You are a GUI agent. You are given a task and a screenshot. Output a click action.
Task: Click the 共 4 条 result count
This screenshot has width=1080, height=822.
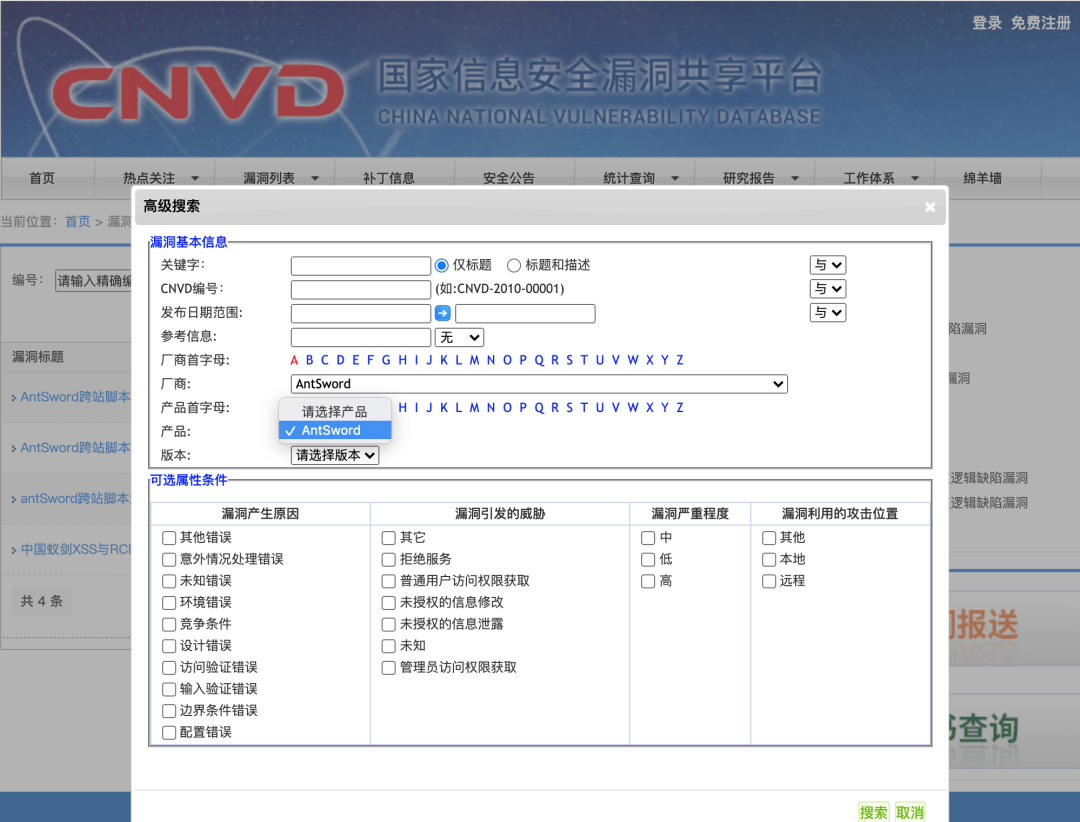(41, 601)
